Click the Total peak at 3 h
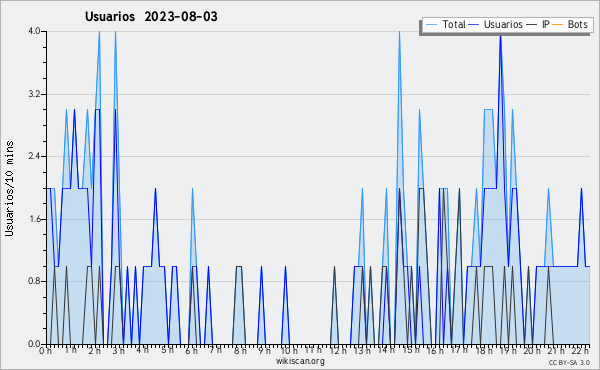 pyautogui.click(x=115, y=32)
